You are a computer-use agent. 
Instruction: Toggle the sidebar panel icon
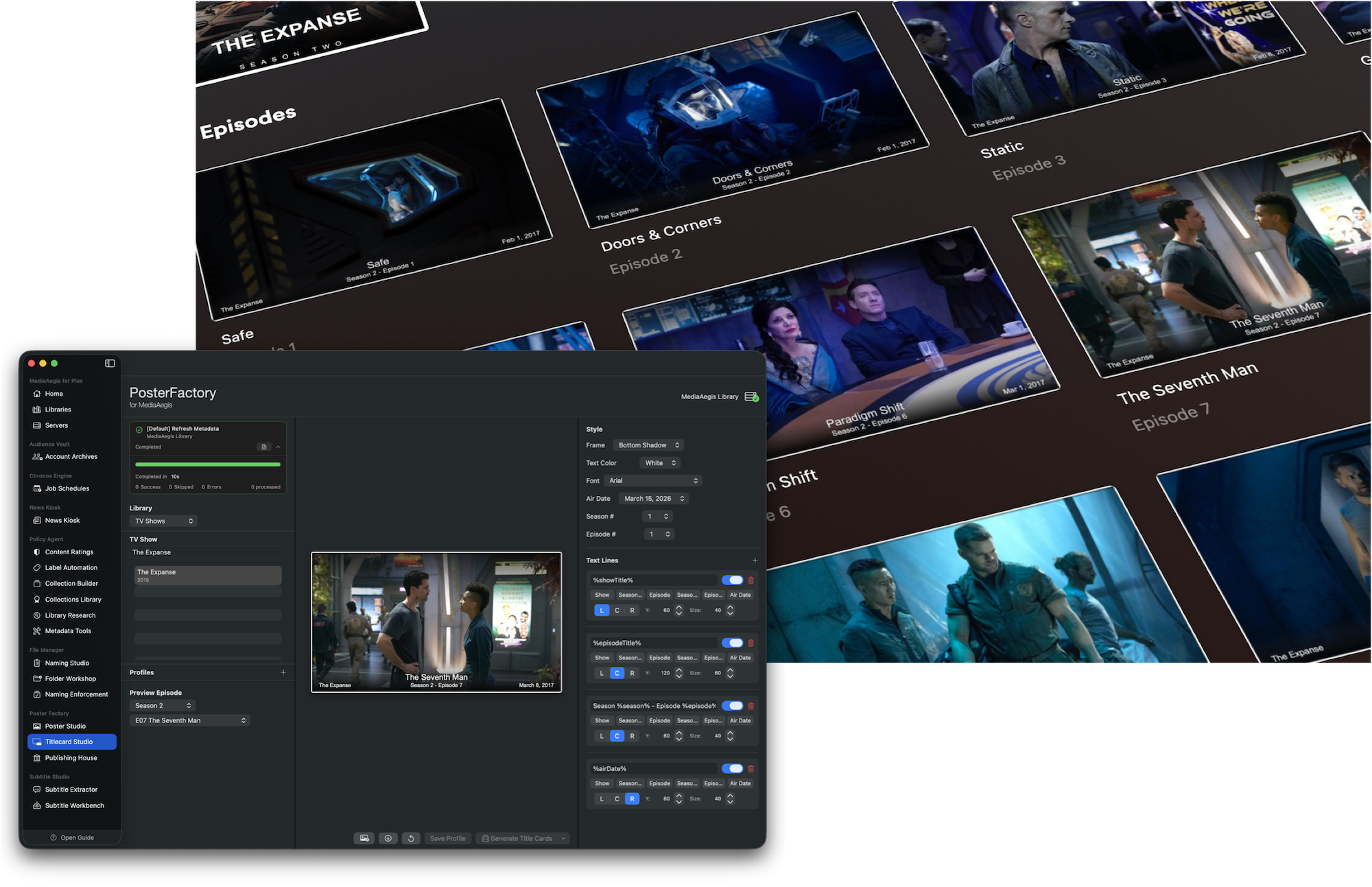click(x=110, y=363)
